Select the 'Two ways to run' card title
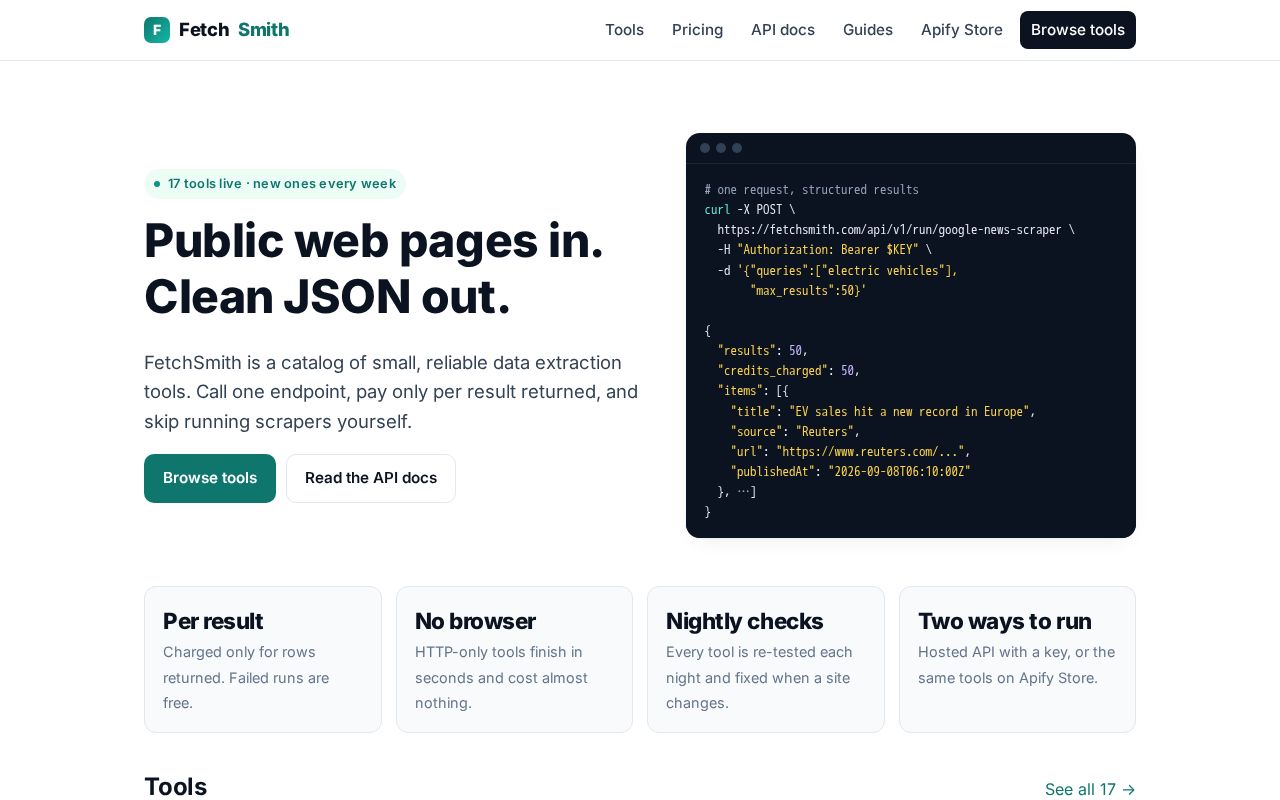The height and width of the screenshot is (800, 1280). pyautogui.click(x=1005, y=621)
